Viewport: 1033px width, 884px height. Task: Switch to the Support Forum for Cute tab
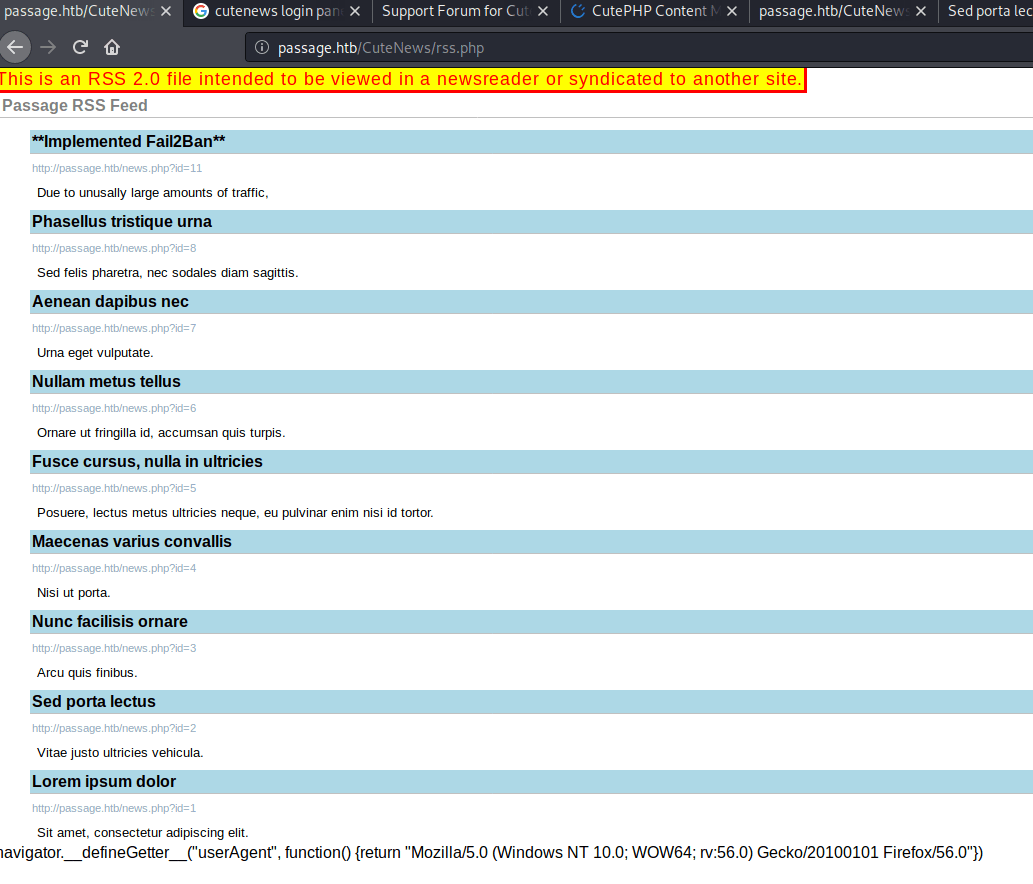[465, 11]
